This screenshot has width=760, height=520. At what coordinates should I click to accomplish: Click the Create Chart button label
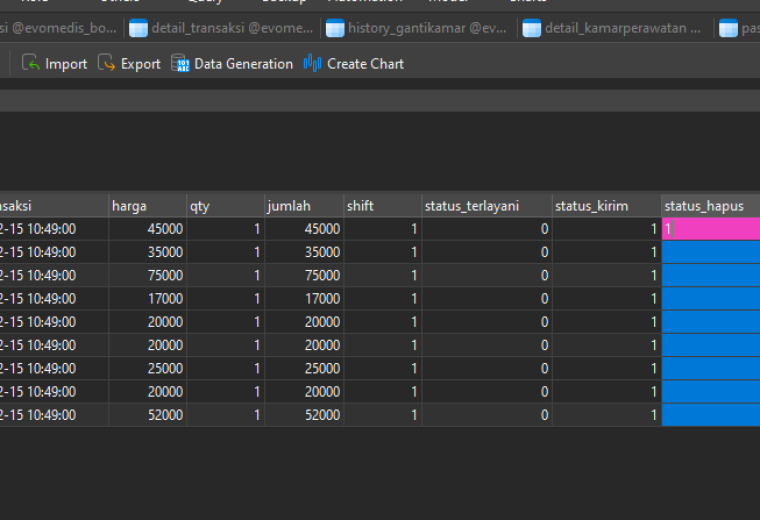(365, 64)
